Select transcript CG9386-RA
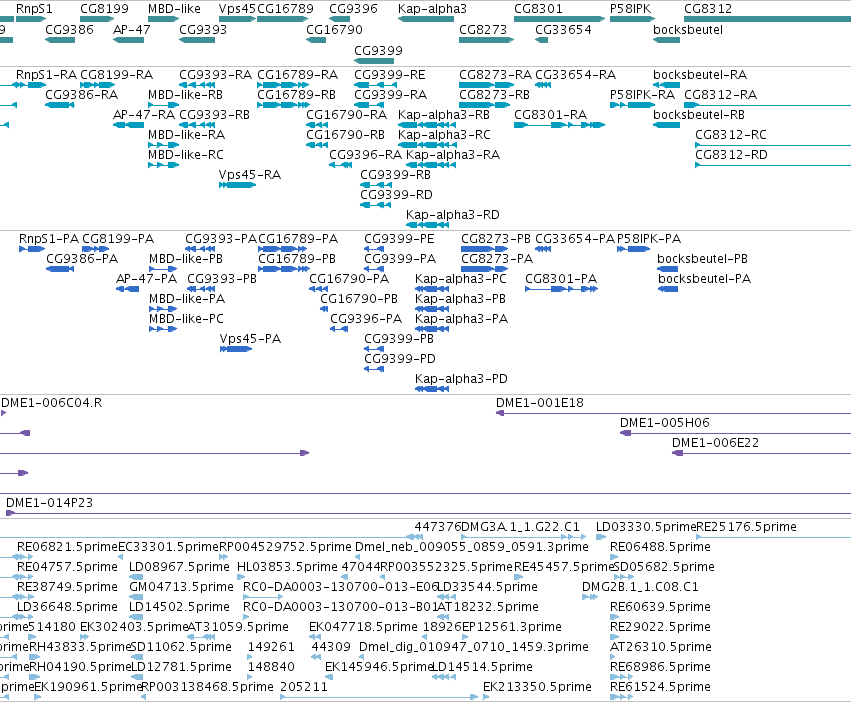Image resolution: width=851 pixels, height=702 pixels. (x=81, y=94)
